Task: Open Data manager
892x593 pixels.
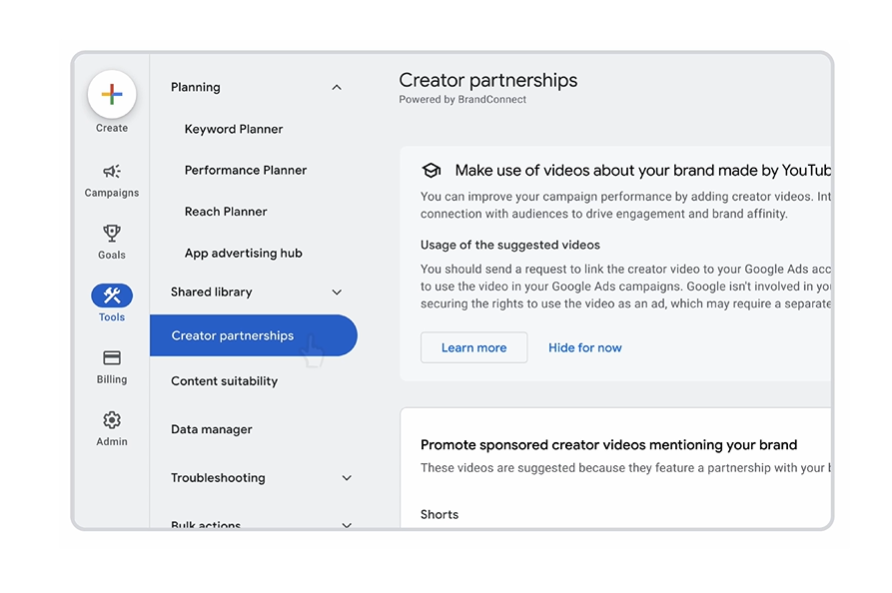Action: coord(212,430)
